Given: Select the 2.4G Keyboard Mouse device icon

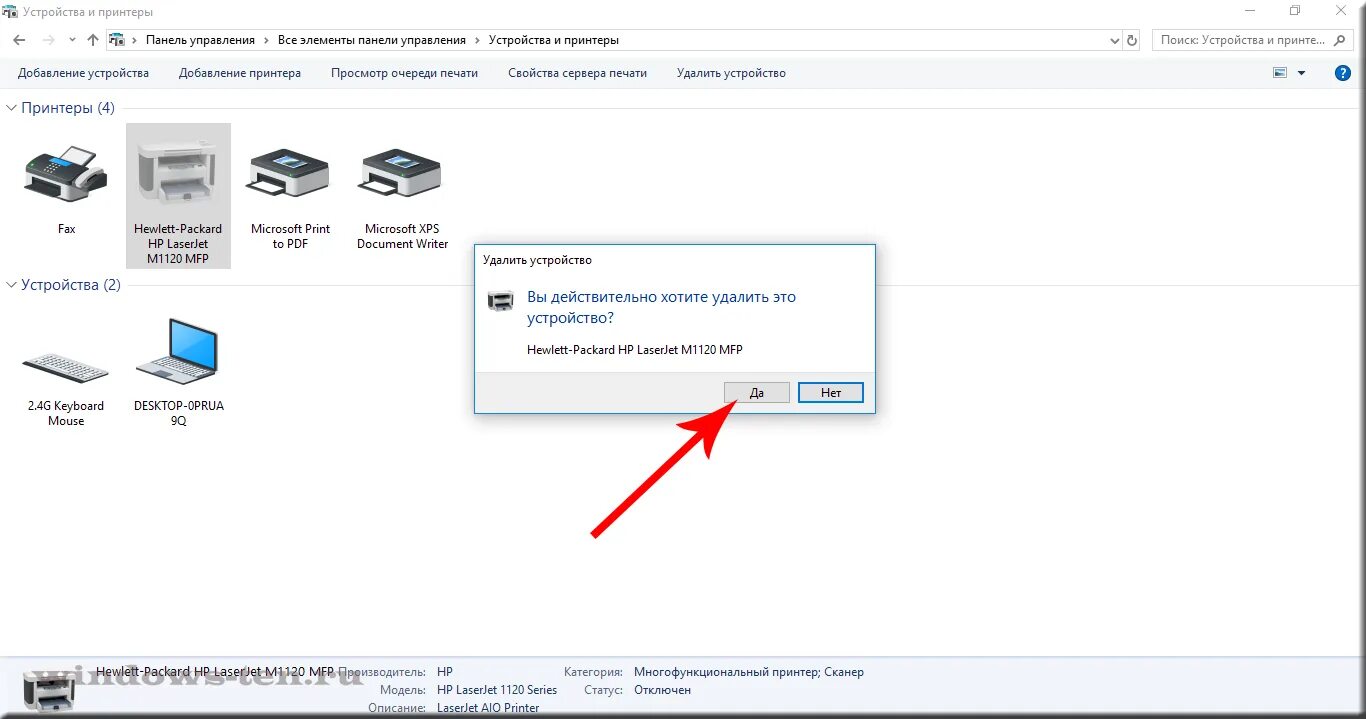Looking at the screenshot, I should click(66, 367).
